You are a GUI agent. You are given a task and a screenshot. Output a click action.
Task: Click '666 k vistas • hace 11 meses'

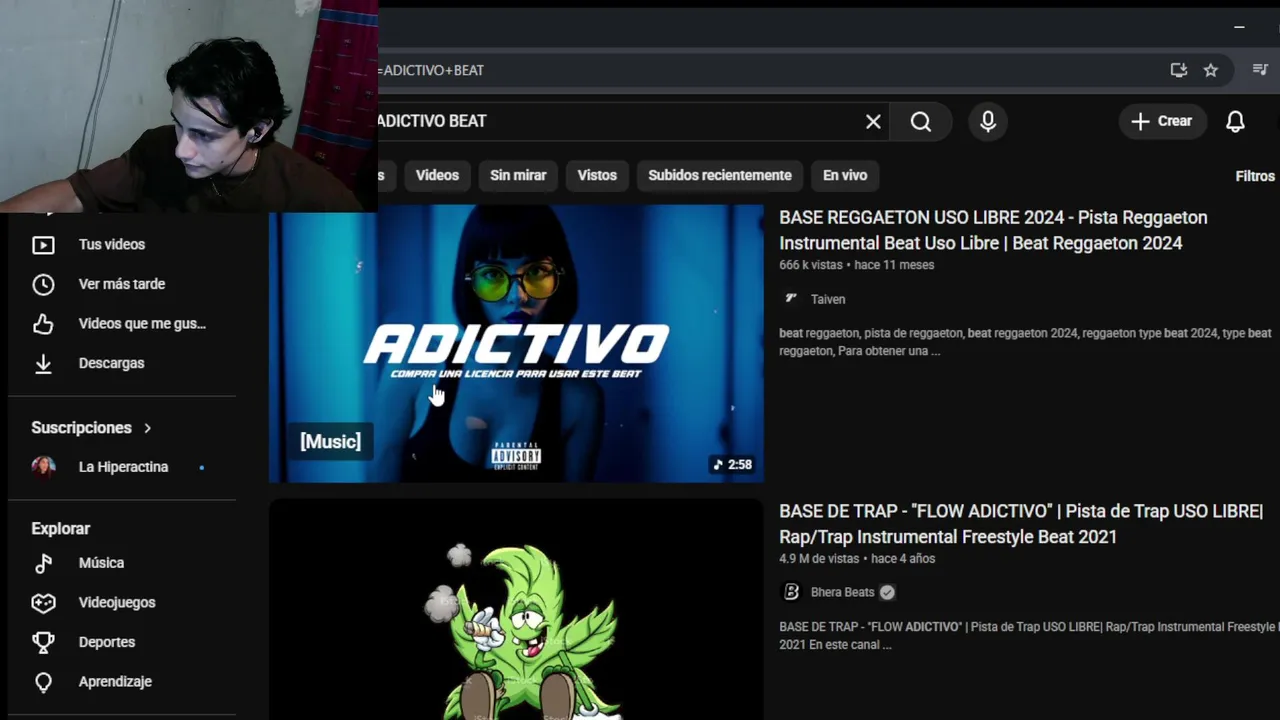coord(857,265)
